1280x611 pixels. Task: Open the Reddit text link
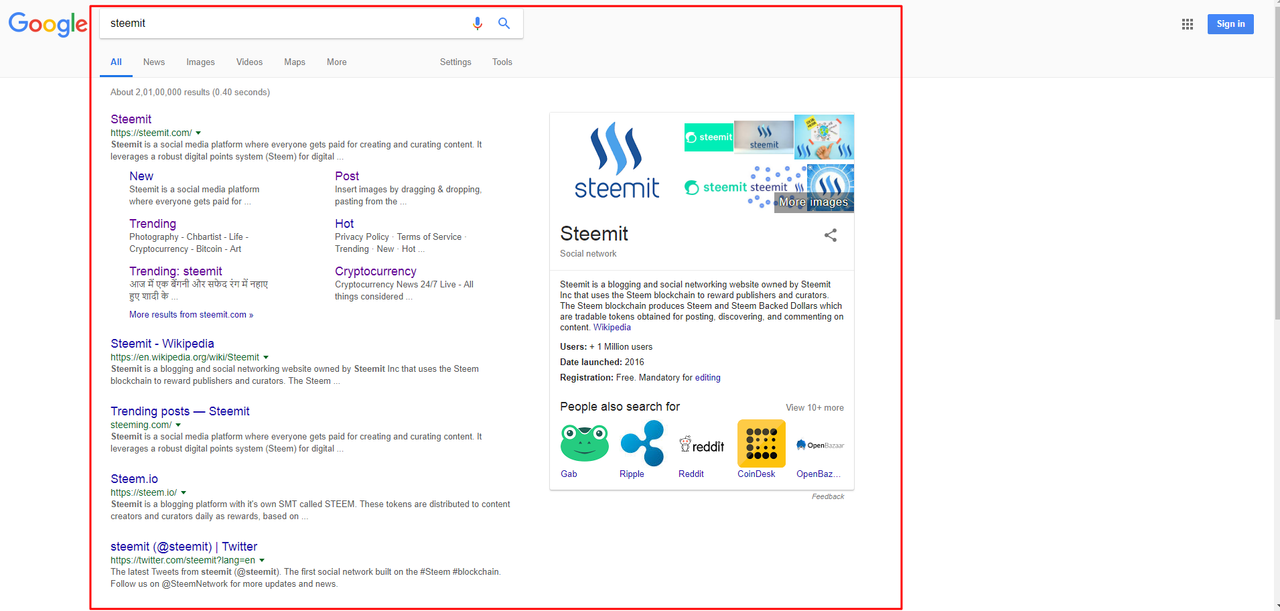tap(691, 474)
